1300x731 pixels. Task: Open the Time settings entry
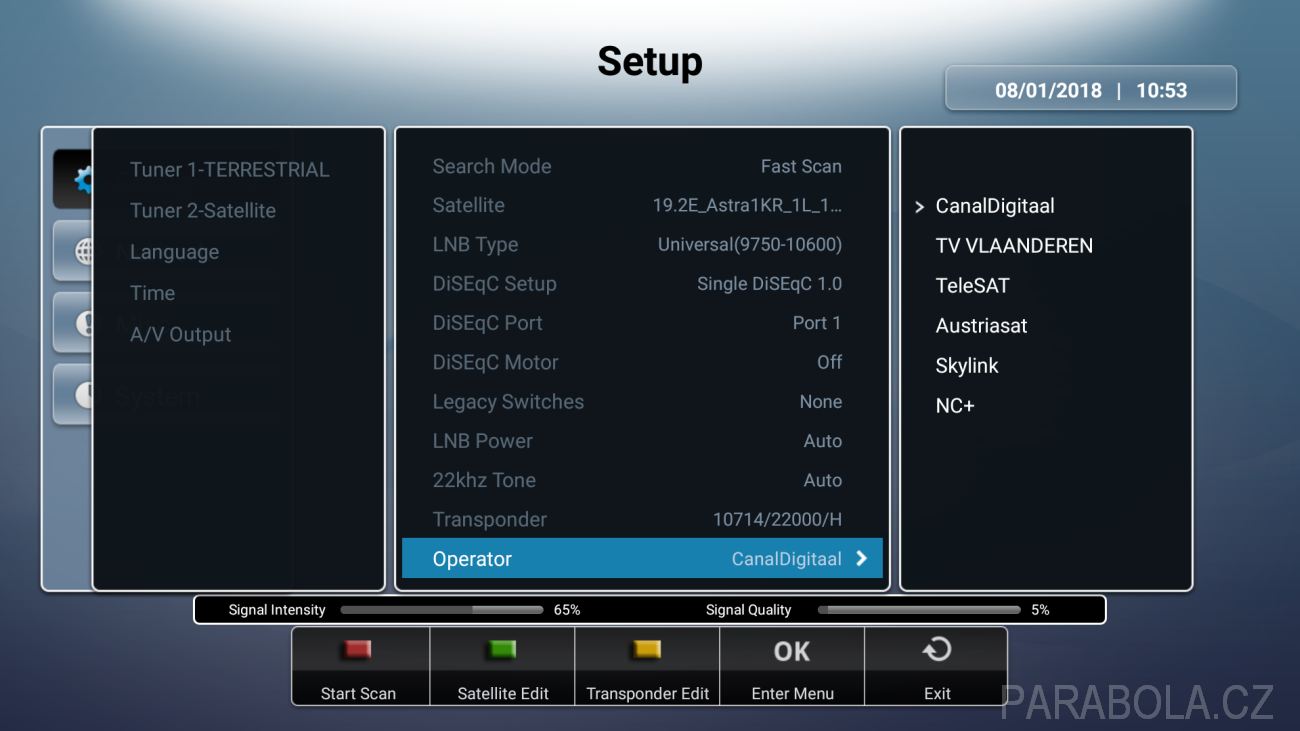tap(152, 293)
